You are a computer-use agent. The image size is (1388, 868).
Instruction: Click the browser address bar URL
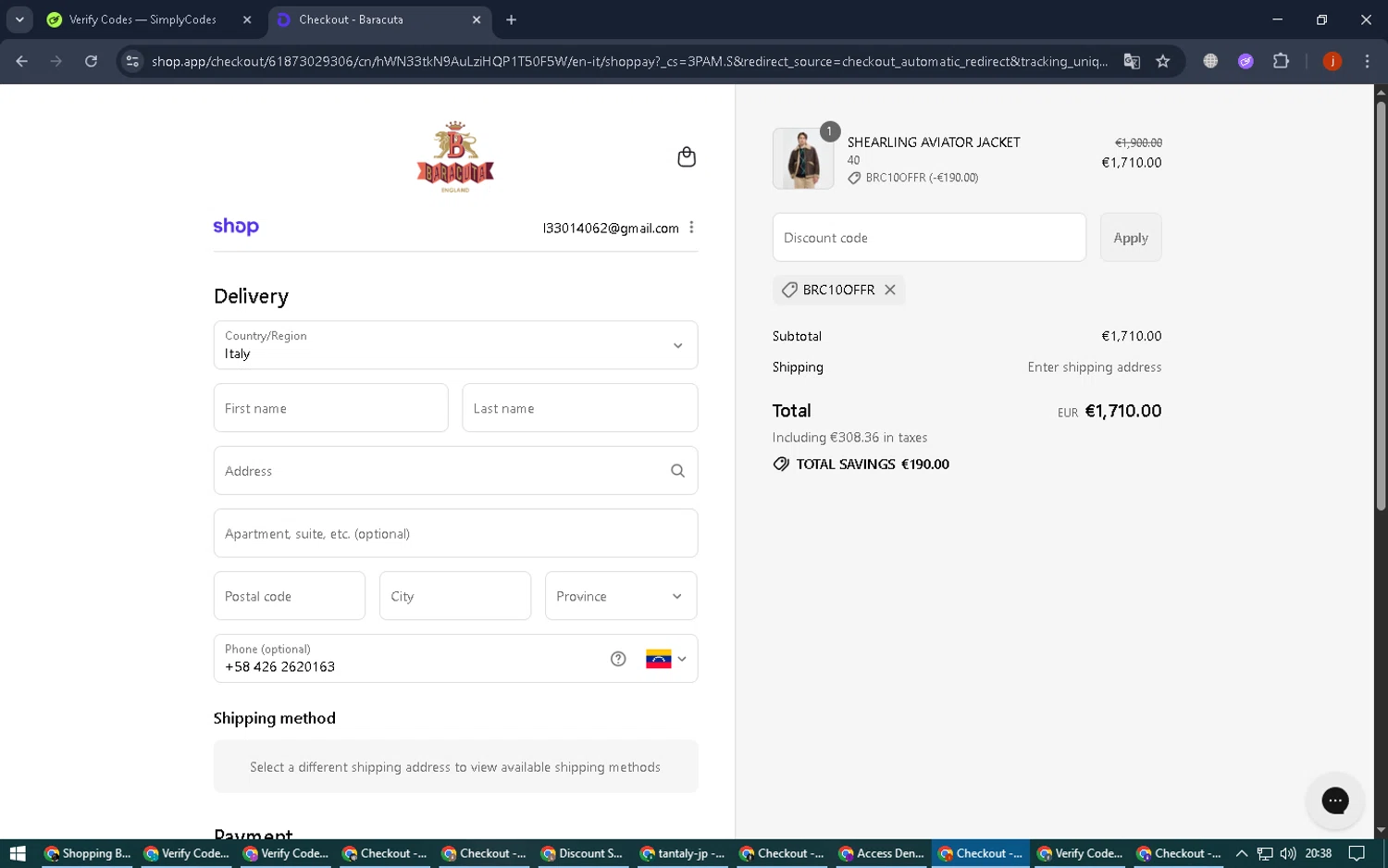(629, 61)
